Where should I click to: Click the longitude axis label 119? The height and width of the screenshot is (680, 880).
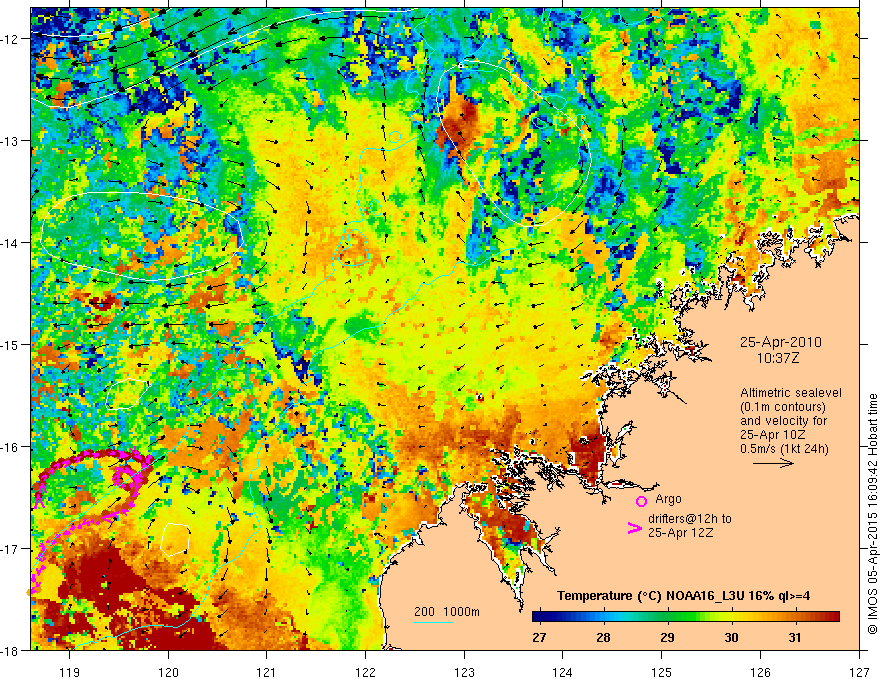pyautogui.click(x=70, y=672)
